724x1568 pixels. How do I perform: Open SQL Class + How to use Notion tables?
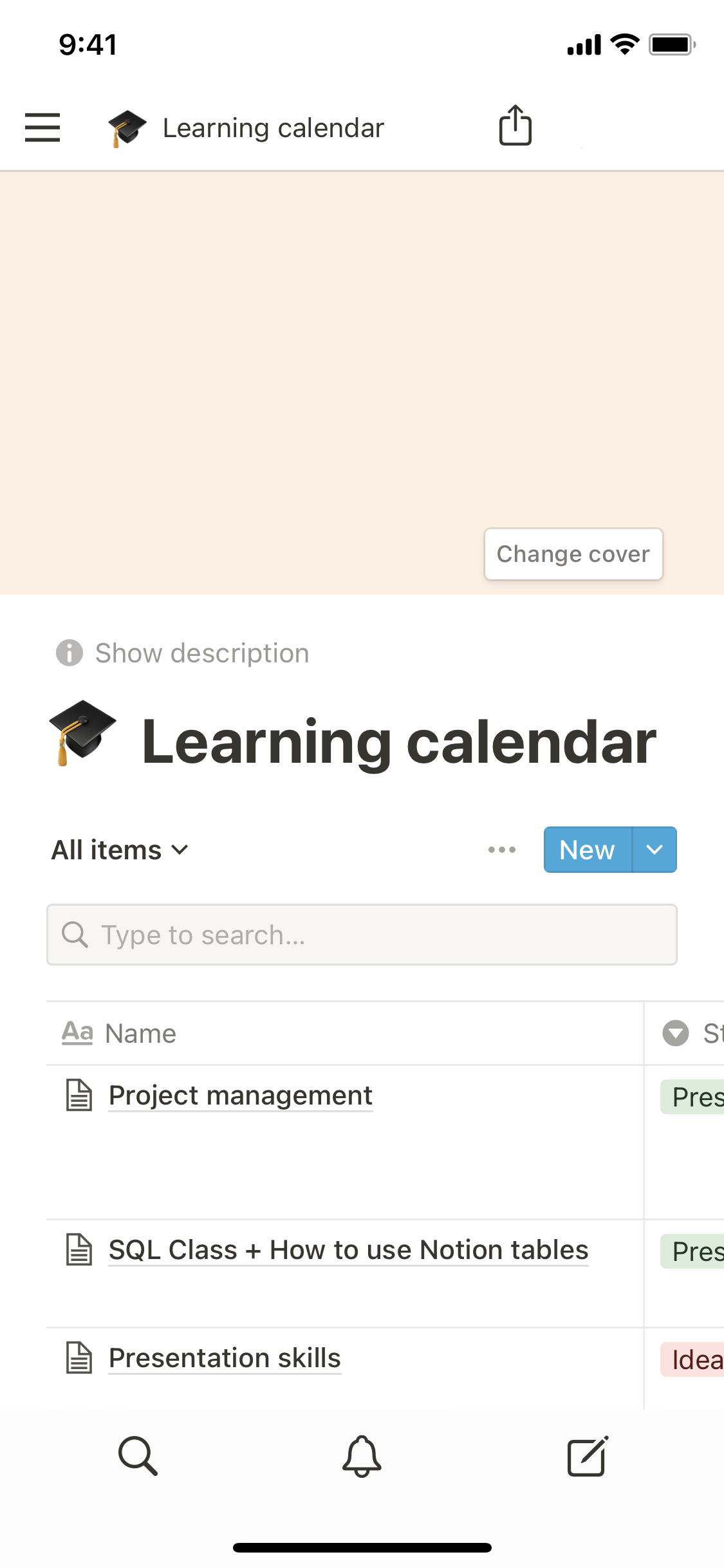348,1250
